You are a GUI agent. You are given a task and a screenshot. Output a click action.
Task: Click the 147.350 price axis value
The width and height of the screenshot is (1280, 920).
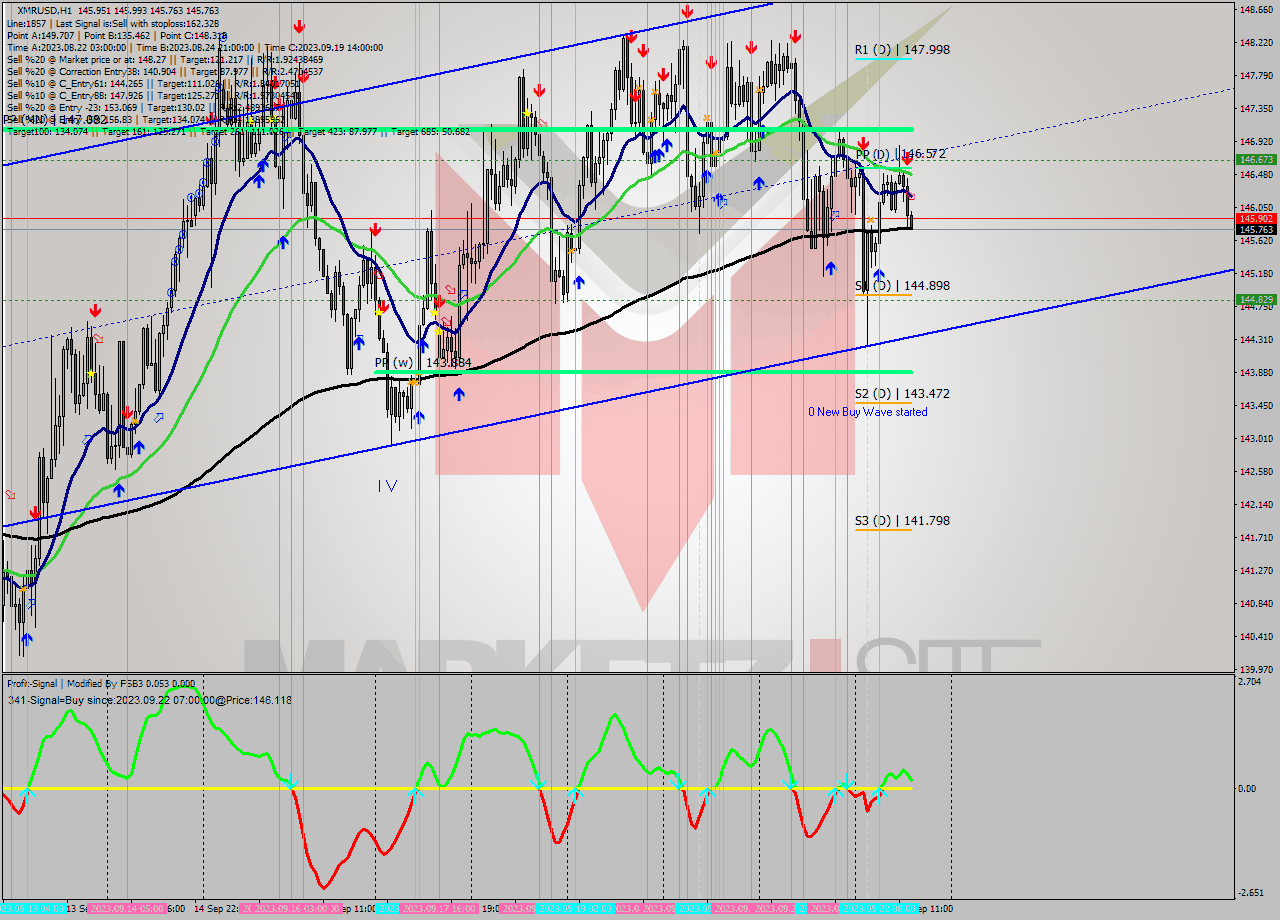(x=1256, y=109)
